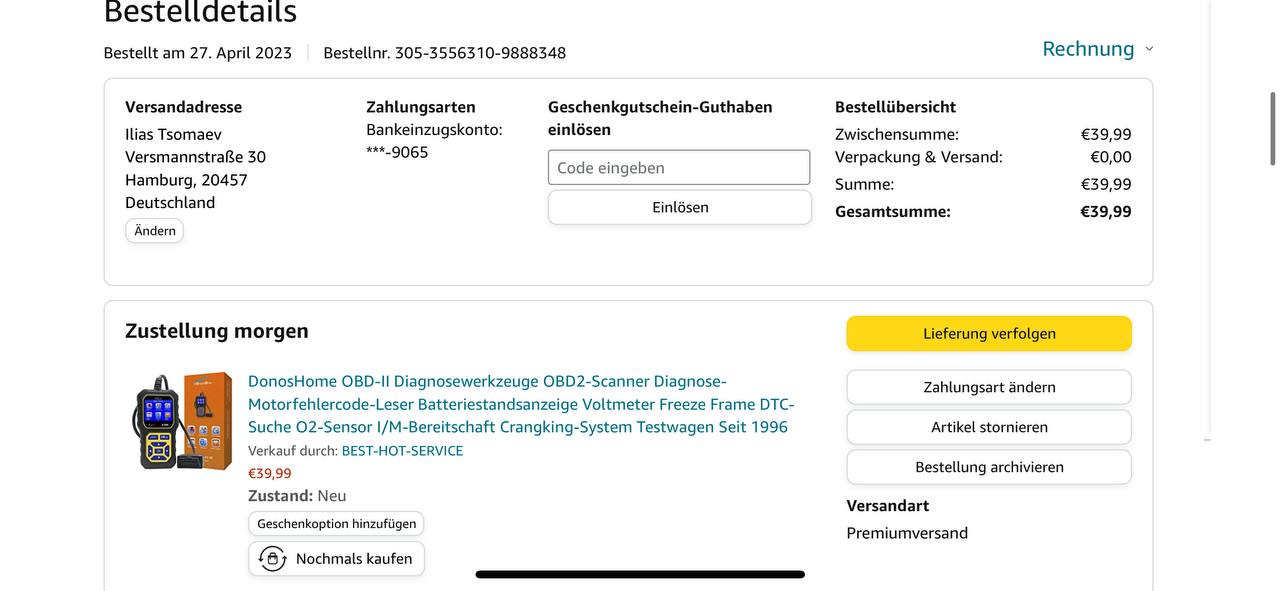Visit the BEST-HOT-SERVICE seller link
Screen dimensions: 1280x591
tap(402, 451)
